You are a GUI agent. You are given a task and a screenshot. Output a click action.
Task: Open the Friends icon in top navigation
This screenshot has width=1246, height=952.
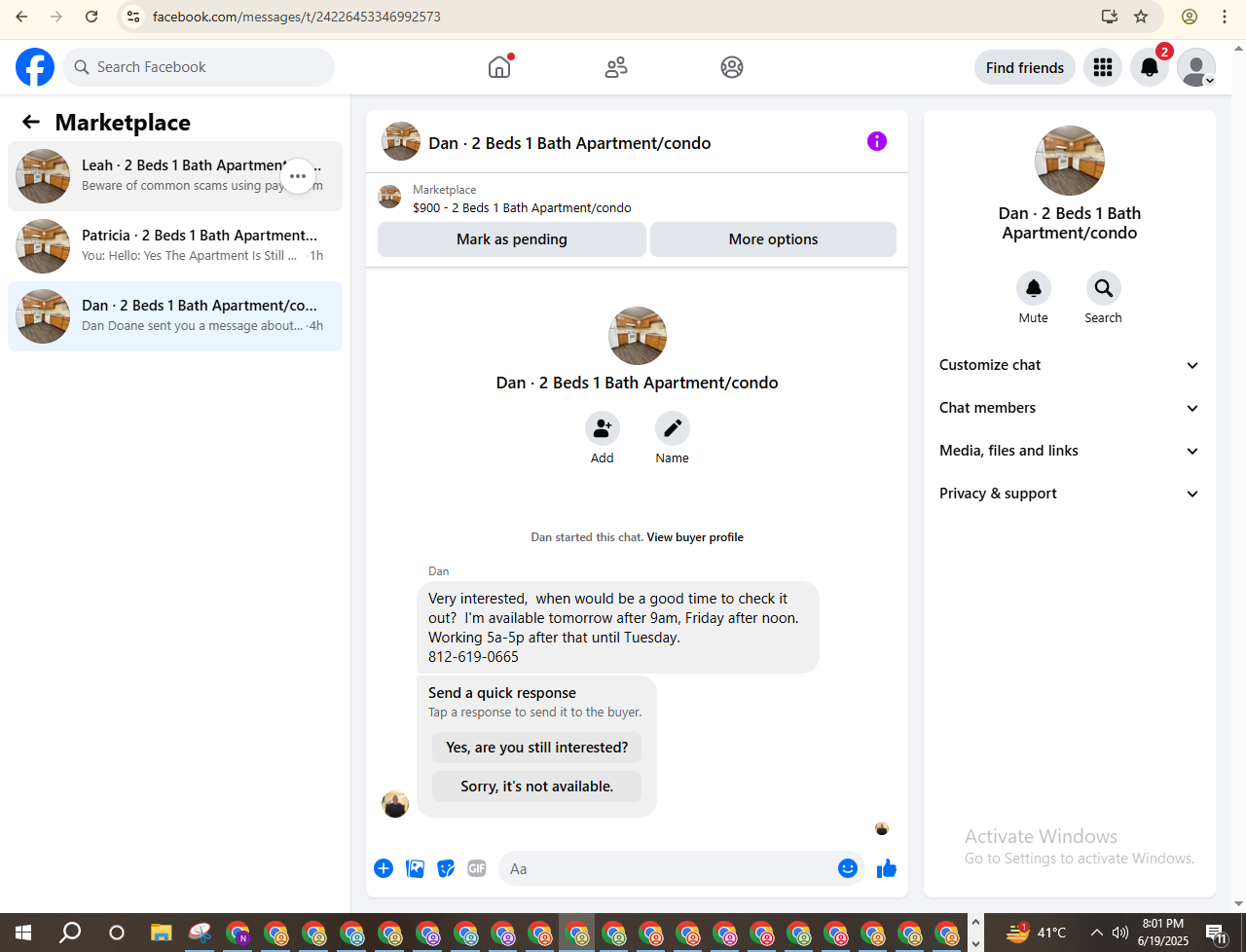(616, 67)
